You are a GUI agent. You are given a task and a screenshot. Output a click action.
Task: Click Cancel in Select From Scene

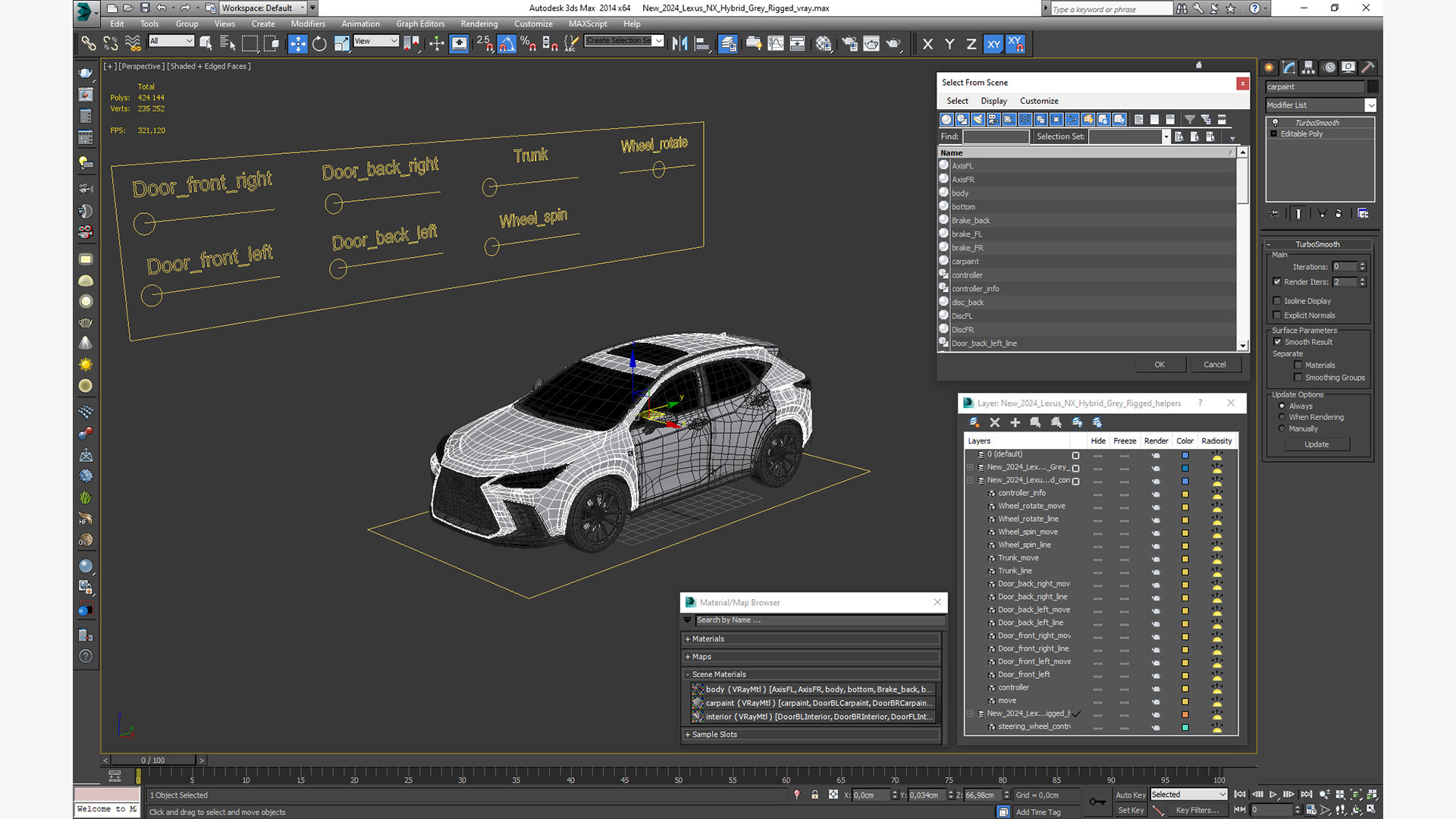[1214, 365]
